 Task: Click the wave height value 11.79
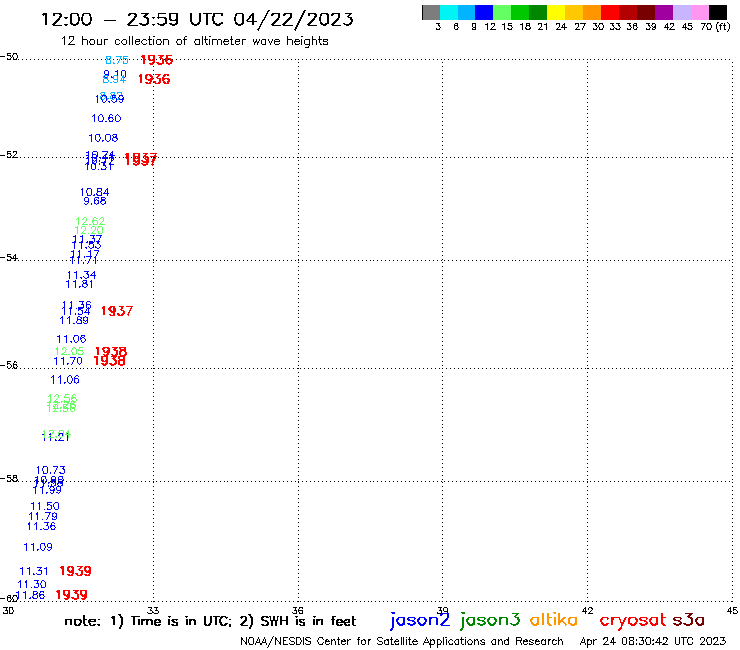click(43, 516)
